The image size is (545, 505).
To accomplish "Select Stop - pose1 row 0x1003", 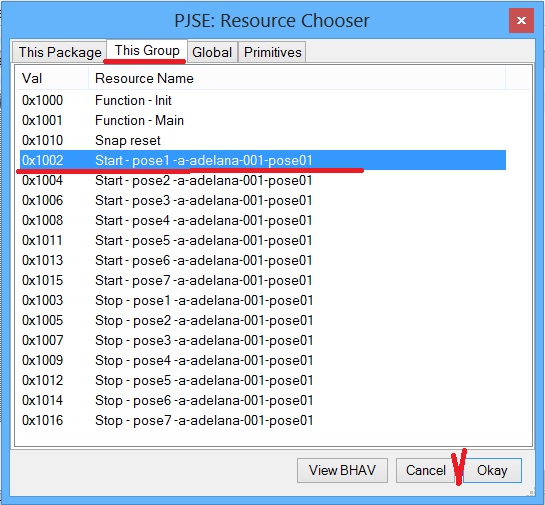I will (262, 300).
